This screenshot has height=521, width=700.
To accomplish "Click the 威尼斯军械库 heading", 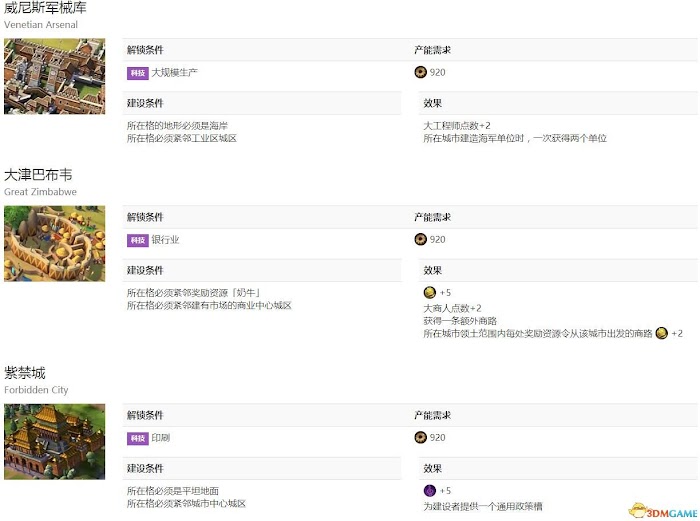I will click(x=45, y=7).
